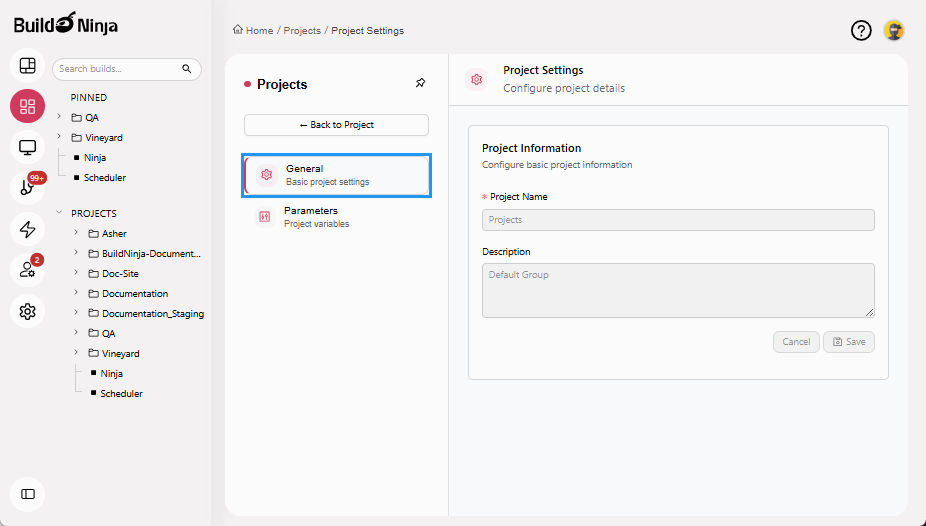Click the Project Information heading
926x526 pixels.
pyautogui.click(x=532, y=148)
